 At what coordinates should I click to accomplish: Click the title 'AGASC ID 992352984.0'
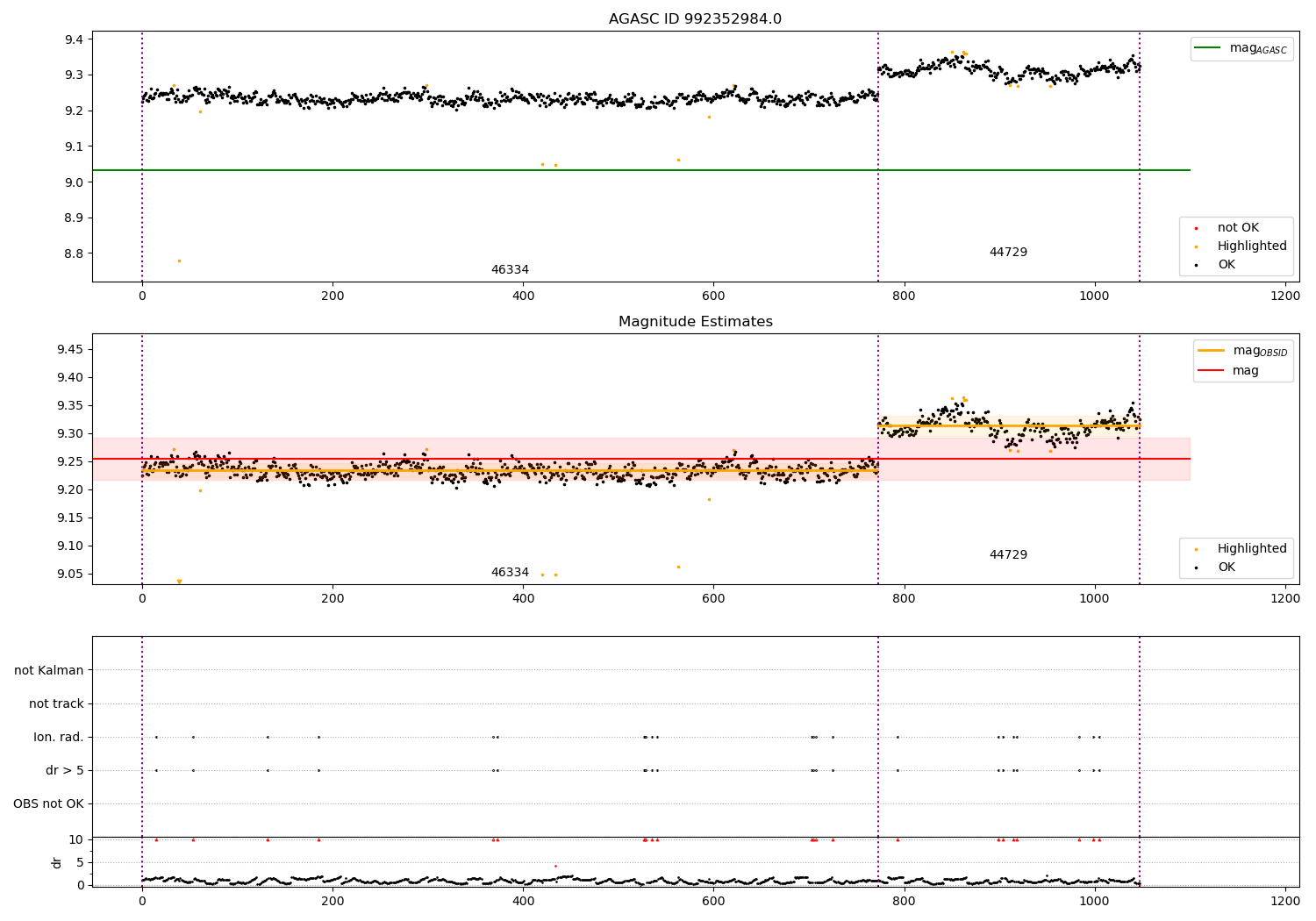pos(695,19)
